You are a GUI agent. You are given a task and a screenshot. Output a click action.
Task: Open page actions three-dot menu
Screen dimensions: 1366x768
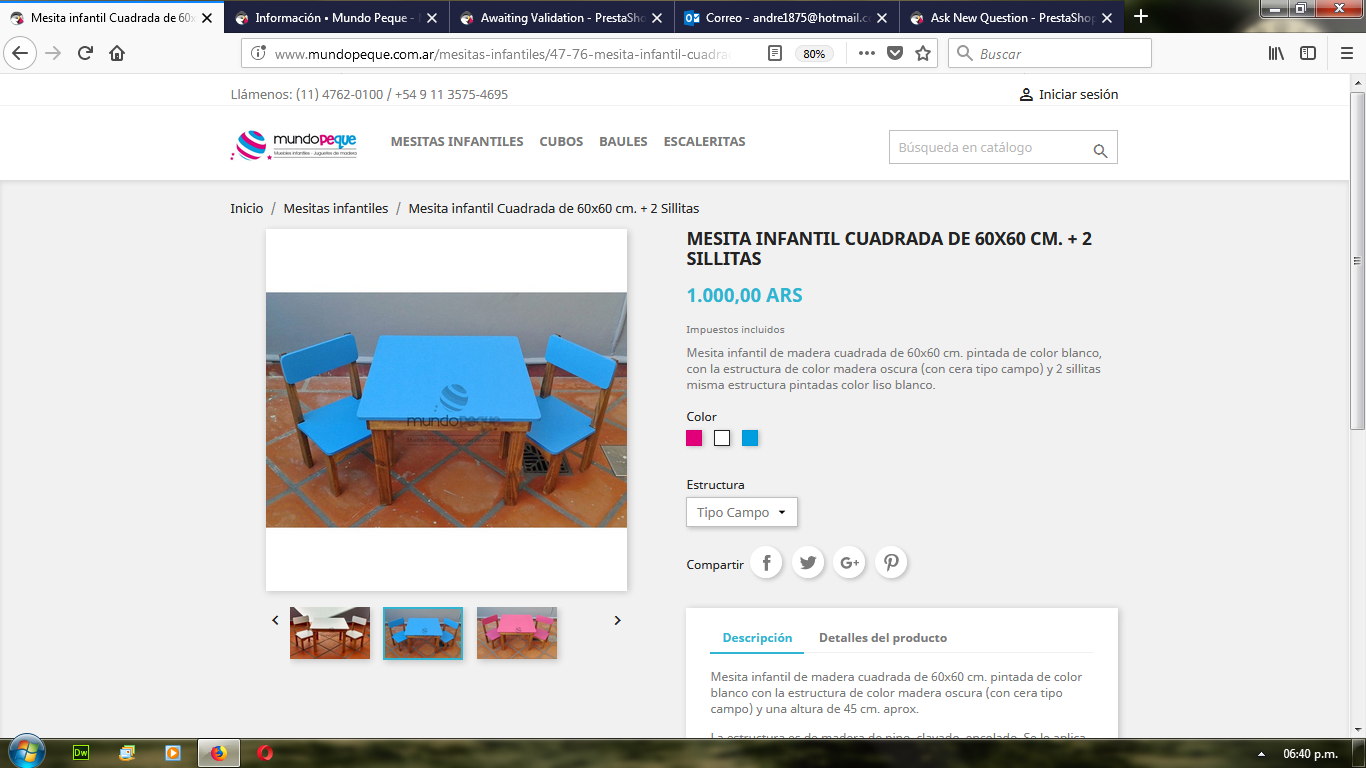click(x=866, y=54)
